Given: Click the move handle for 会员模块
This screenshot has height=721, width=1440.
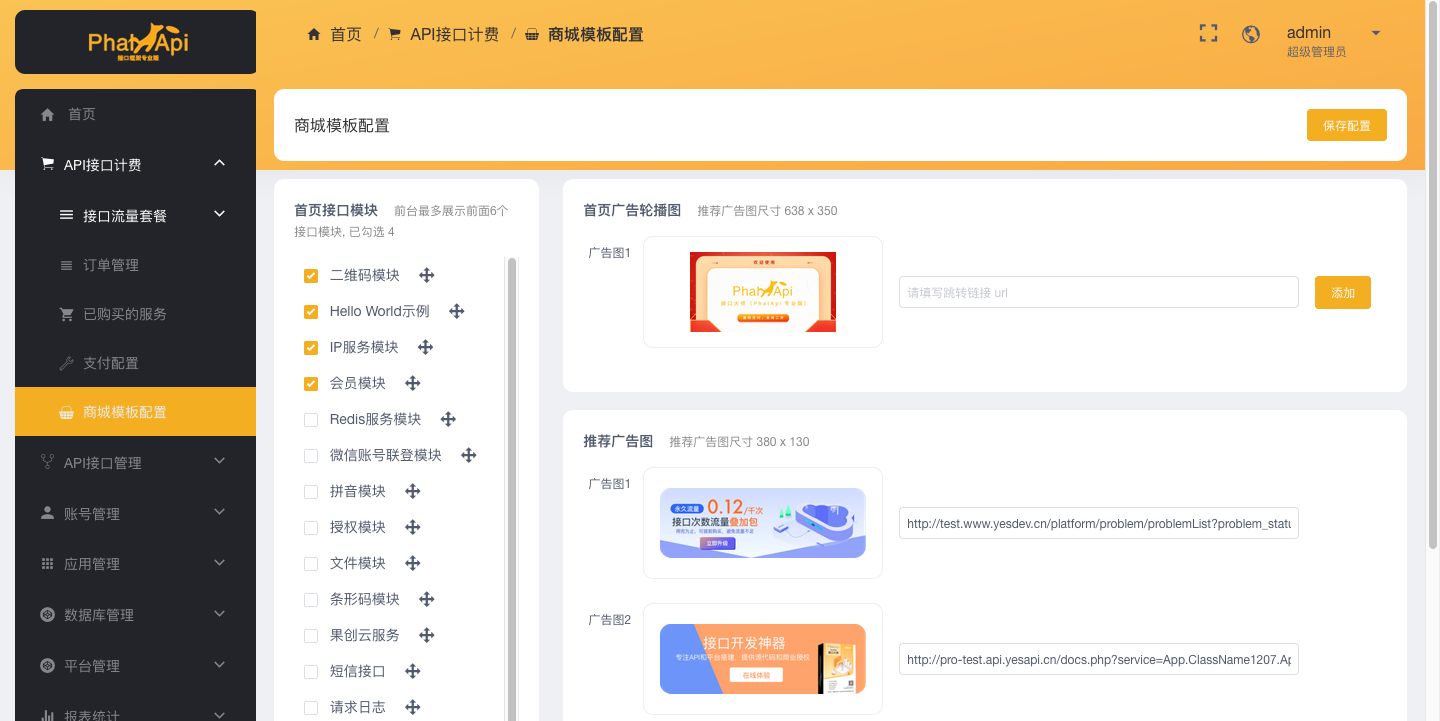Looking at the screenshot, I should click(412, 383).
